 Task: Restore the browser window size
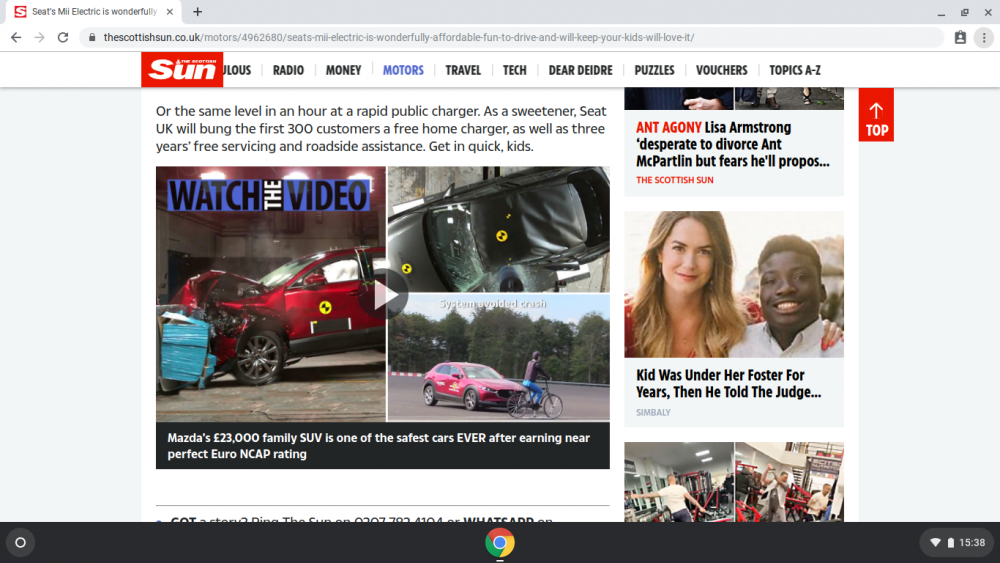point(964,12)
